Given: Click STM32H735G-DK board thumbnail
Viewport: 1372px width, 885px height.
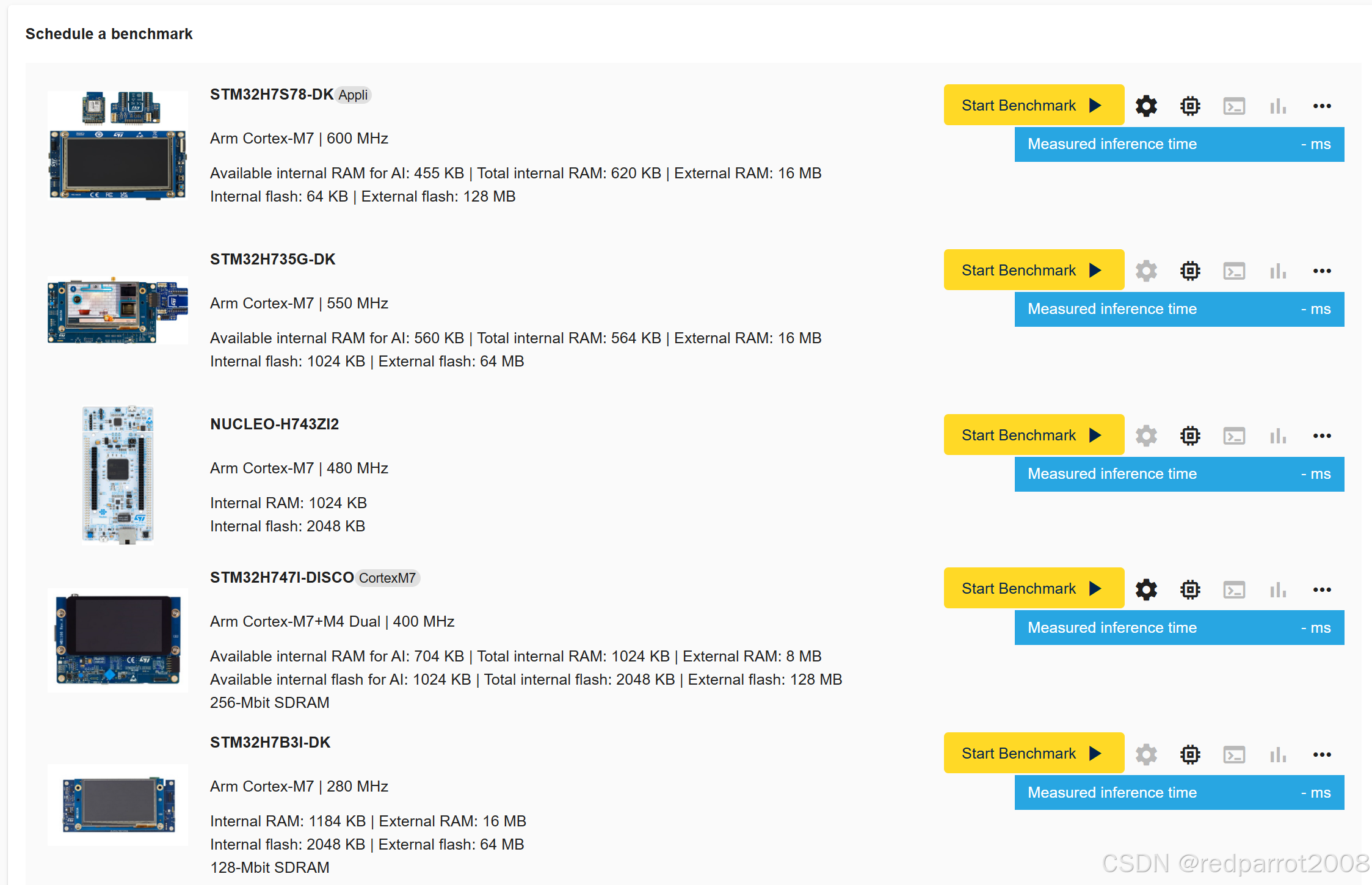Looking at the screenshot, I should [118, 310].
